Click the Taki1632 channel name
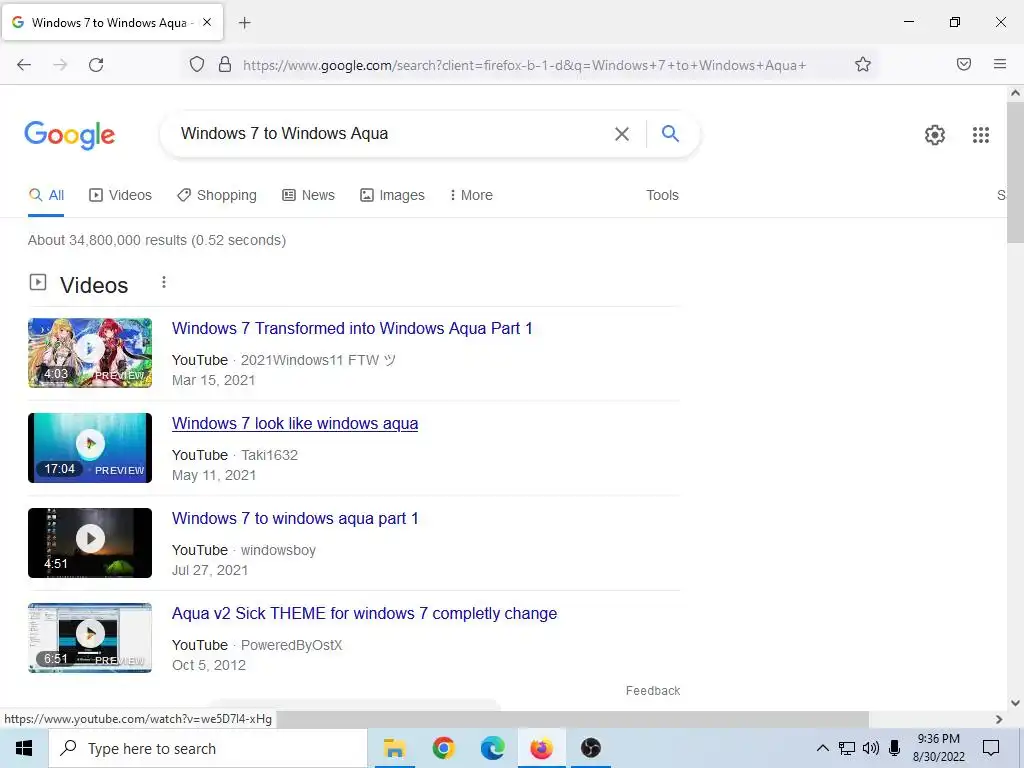Screen dimensions: 1024x768 click(x=270, y=455)
